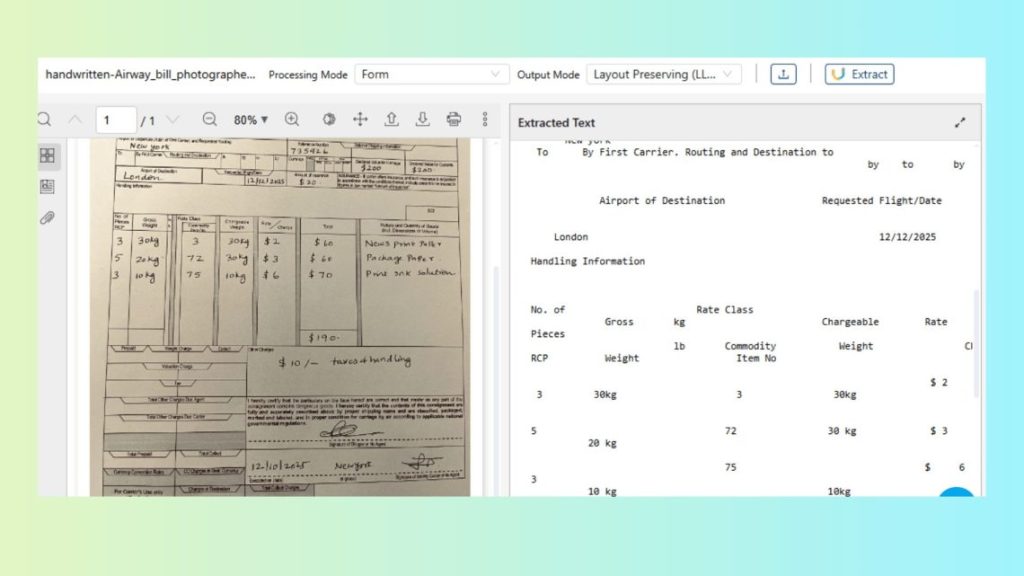This screenshot has width=1024, height=576.
Task: Show page thumbnails in sidebar
Action: point(47,156)
